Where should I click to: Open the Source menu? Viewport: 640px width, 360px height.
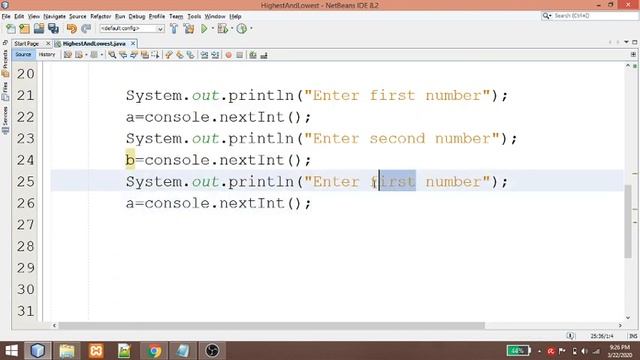[x=78, y=16]
